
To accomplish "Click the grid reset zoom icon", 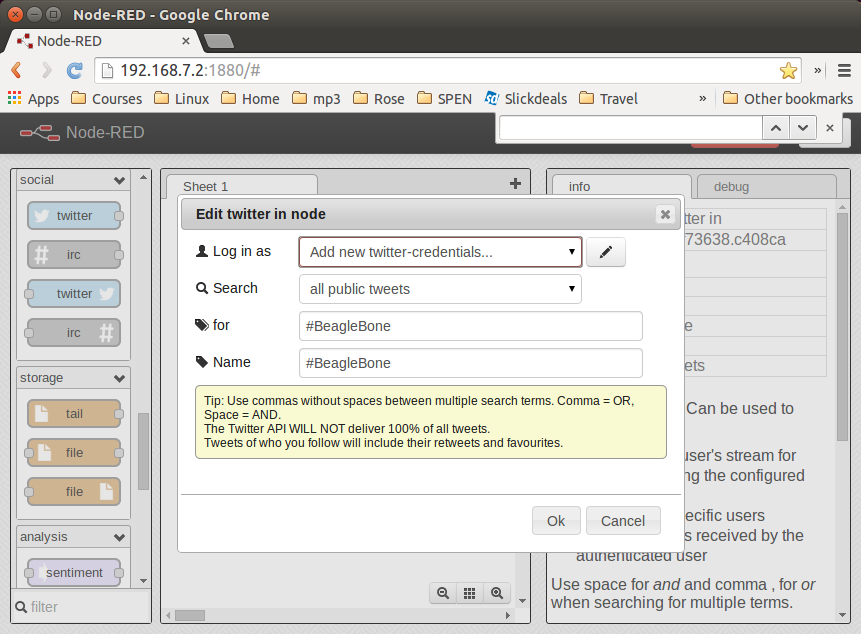I will tap(469, 593).
